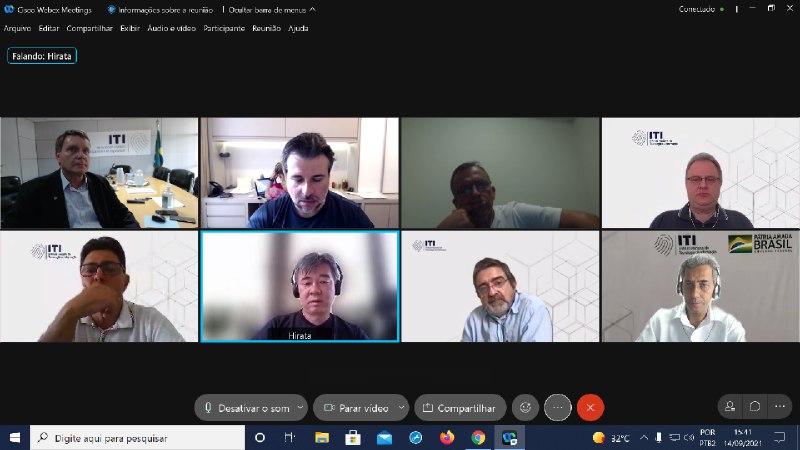
Task: Select the kitchen-background video tile
Action: pyautogui.click(x=299, y=173)
